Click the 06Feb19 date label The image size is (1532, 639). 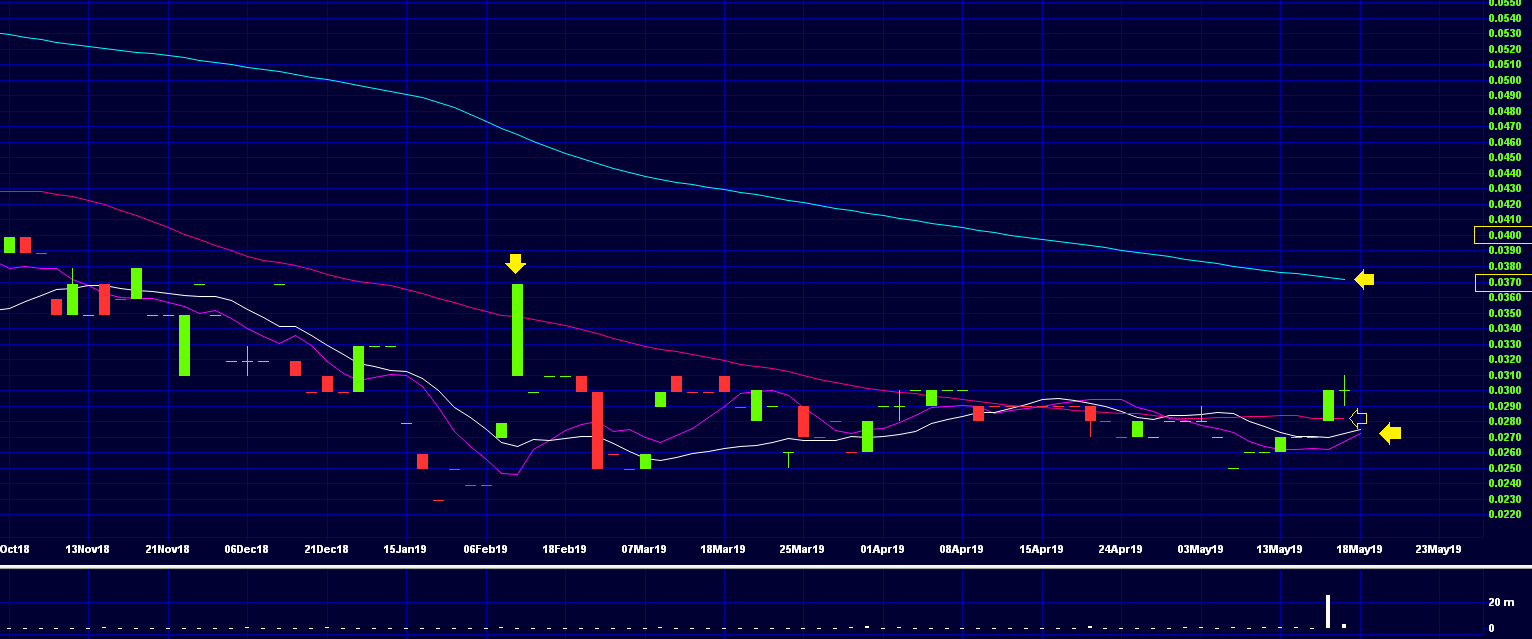tap(485, 549)
